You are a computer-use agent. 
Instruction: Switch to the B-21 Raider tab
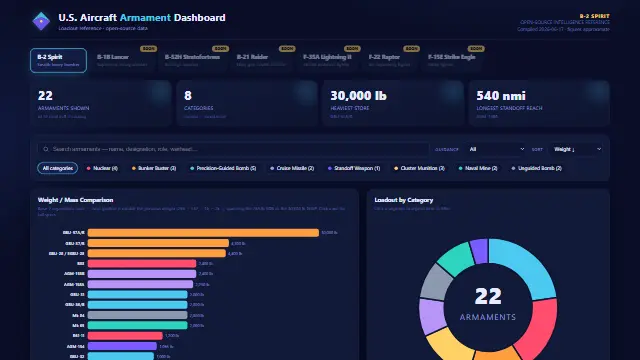point(262,60)
